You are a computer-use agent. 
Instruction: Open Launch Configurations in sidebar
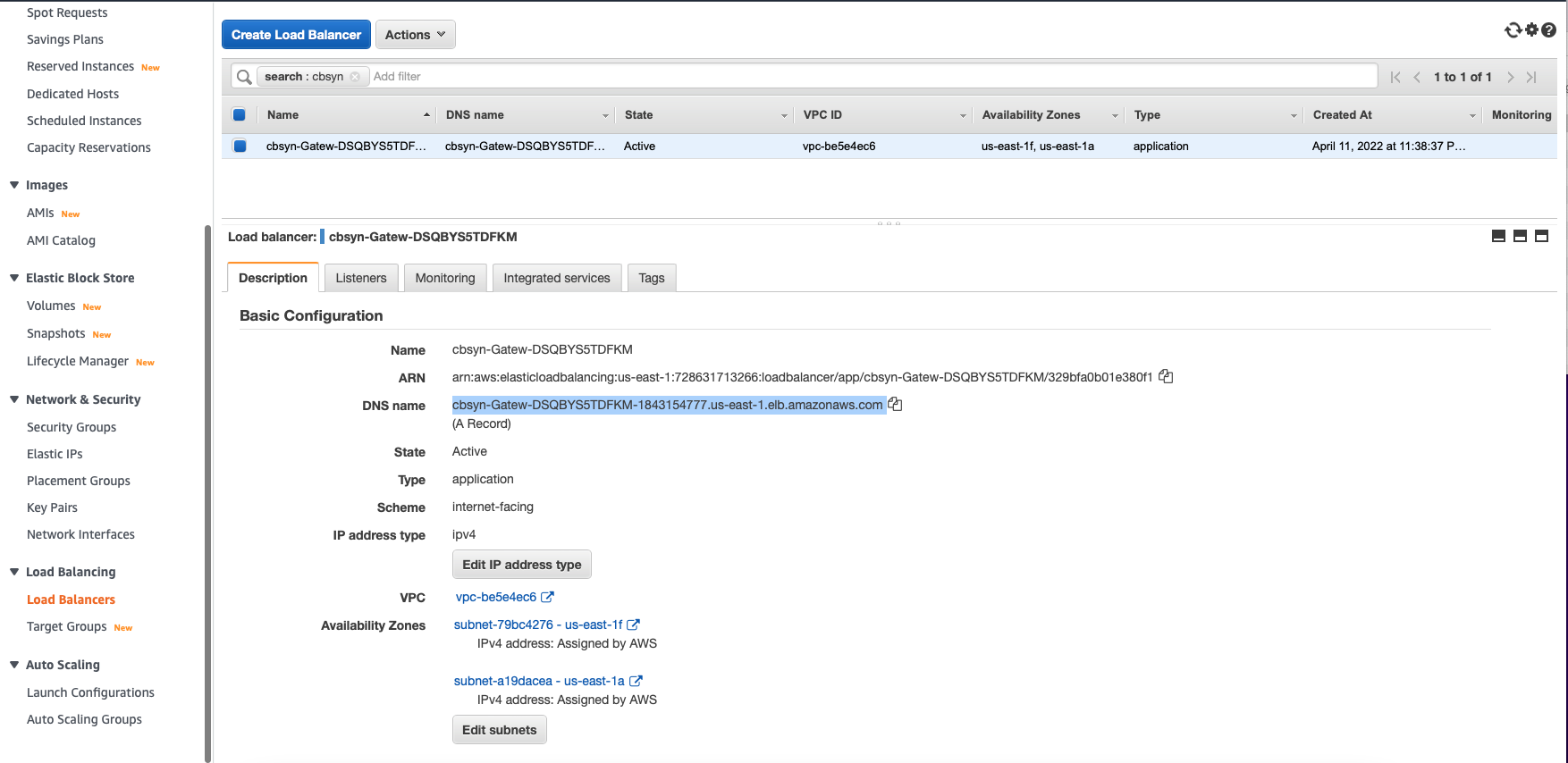pos(90,692)
